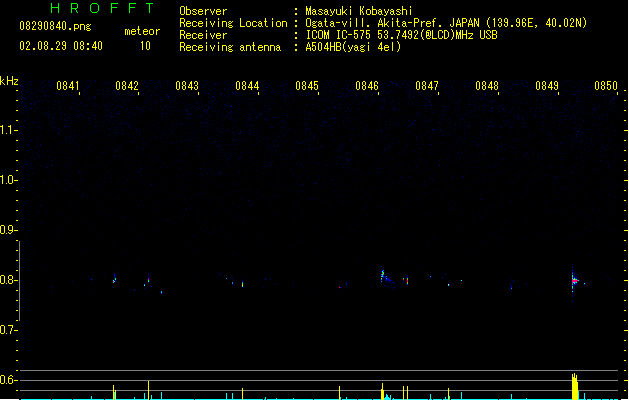
Task: Click the 0846 time axis label
Action: [367, 86]
